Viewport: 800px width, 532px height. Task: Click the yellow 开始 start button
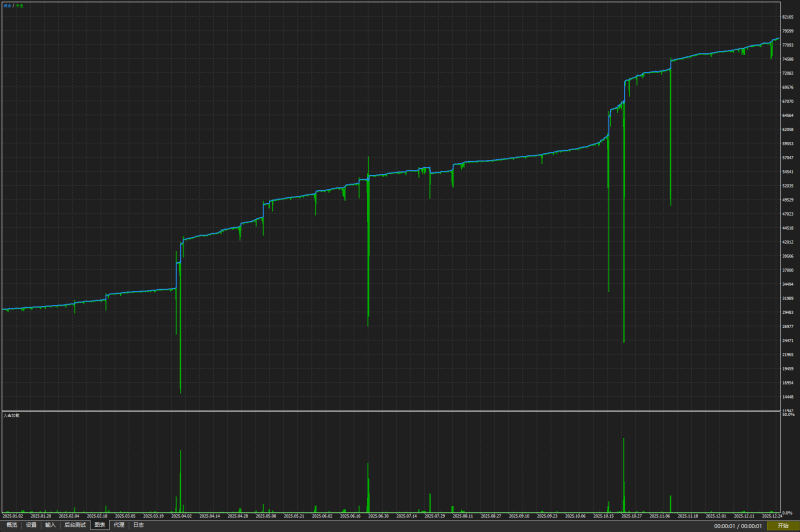783,526
